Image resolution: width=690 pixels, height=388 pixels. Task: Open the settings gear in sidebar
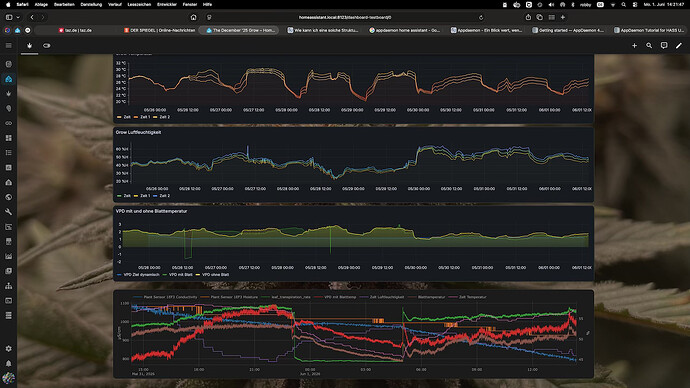pos(8,348)
